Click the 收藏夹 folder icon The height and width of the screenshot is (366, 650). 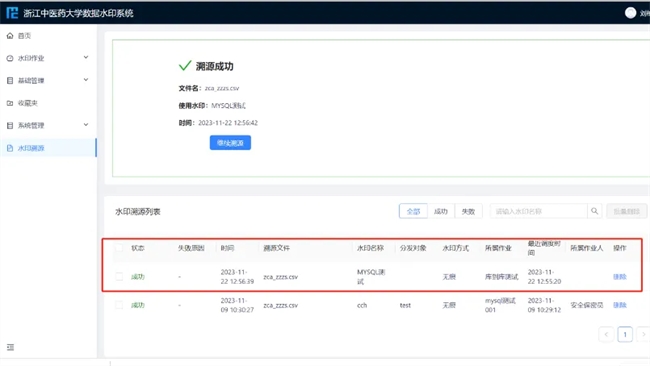click(10, 103)
